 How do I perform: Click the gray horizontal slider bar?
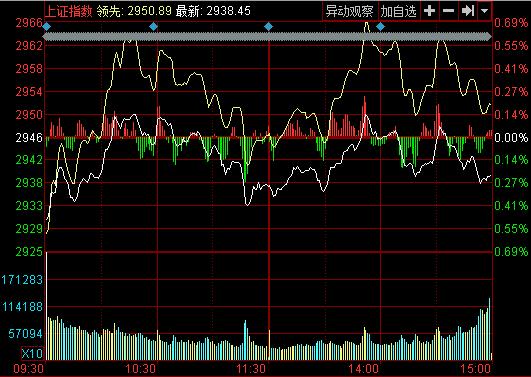[x=268, y=37]
